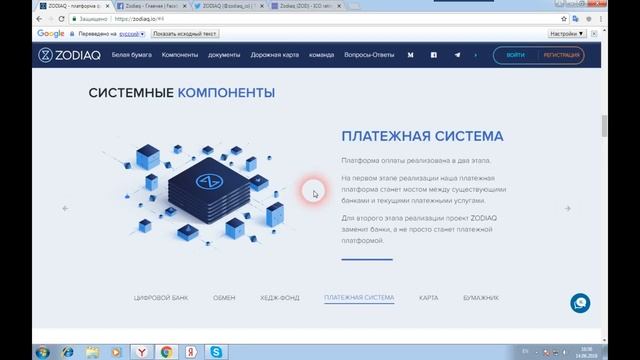Image resolution: width=640 pixels, height=360 pixels.
Task: Switch to Chrome on taskbar
Action: click(166, 352)
